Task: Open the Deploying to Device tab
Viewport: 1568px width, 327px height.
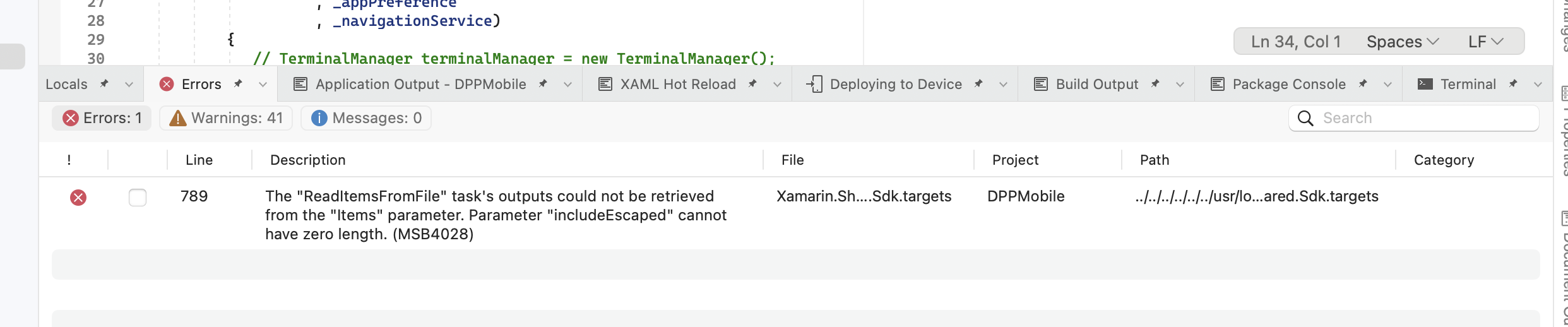Action: 895,84
